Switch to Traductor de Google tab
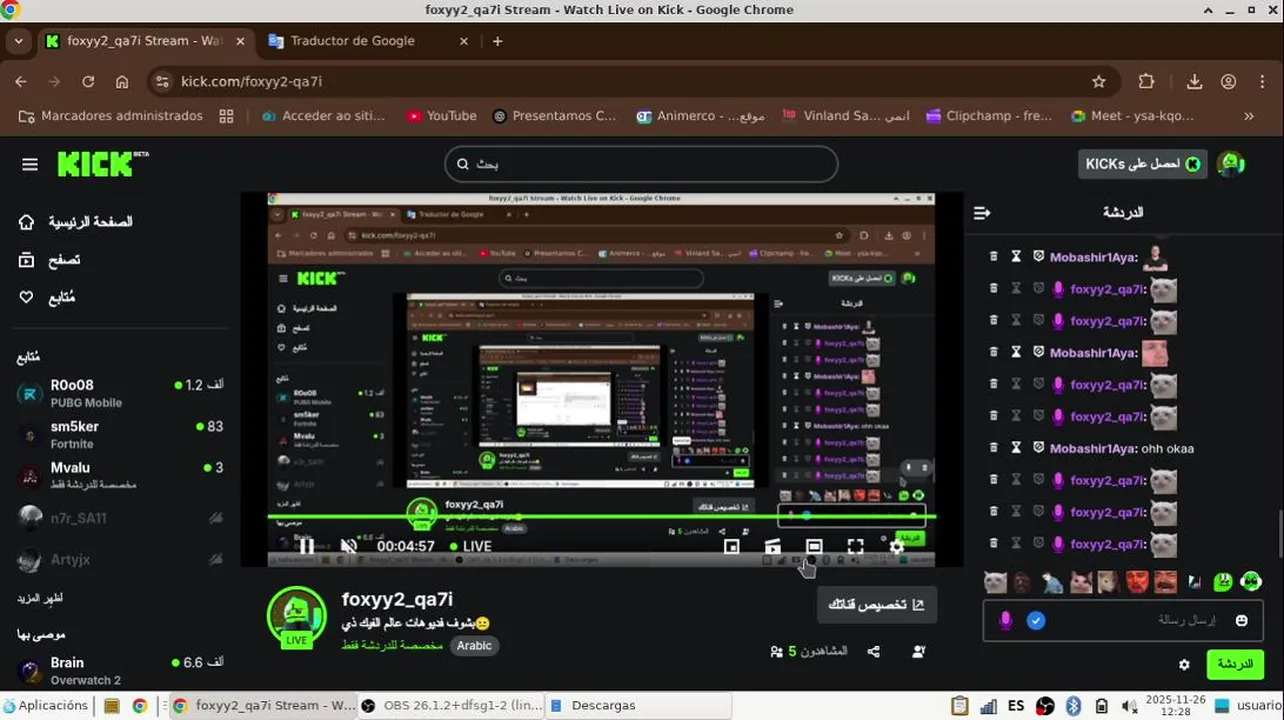 352,41
